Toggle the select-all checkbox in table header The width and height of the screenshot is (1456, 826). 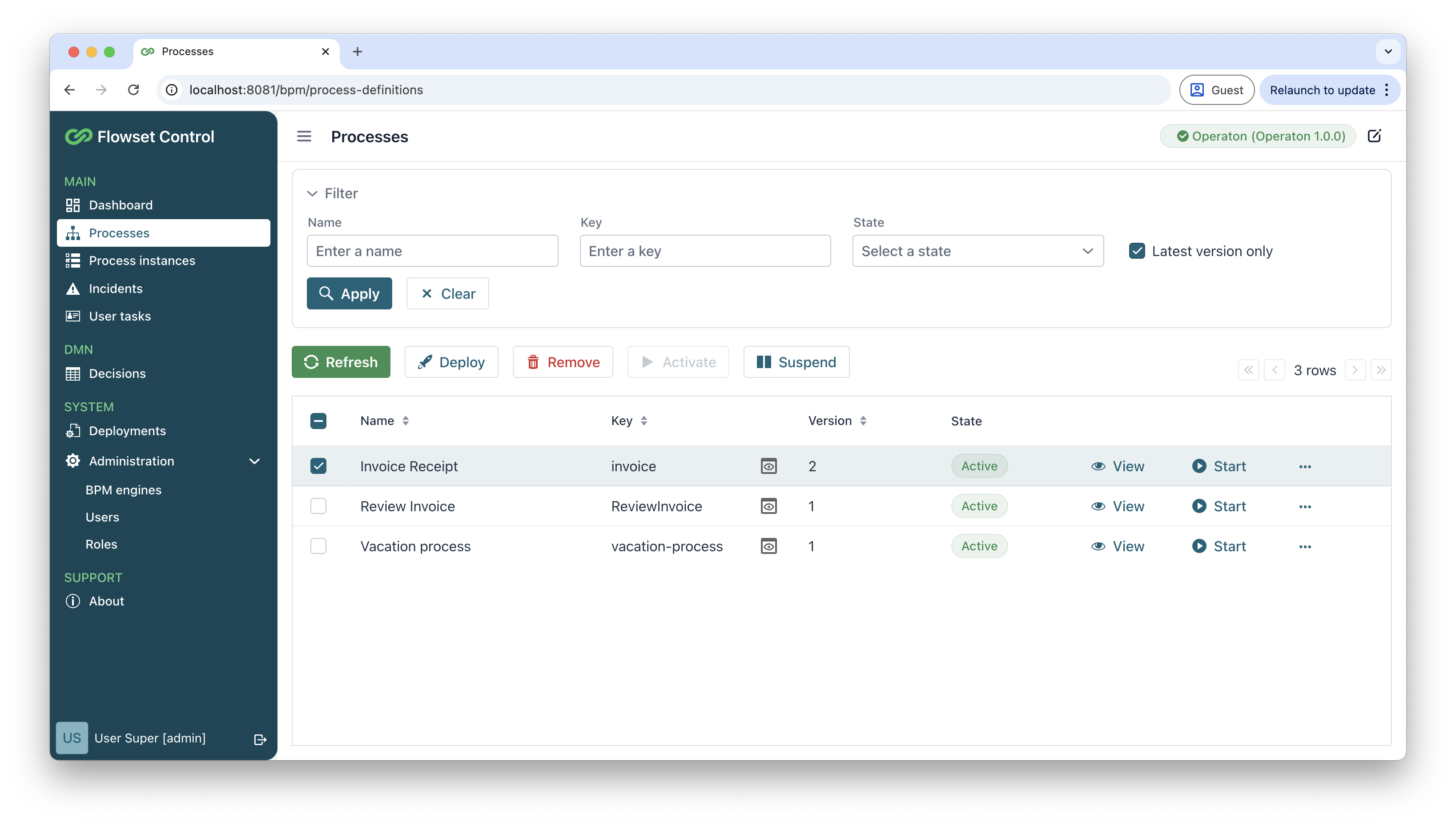coord(318,421)
